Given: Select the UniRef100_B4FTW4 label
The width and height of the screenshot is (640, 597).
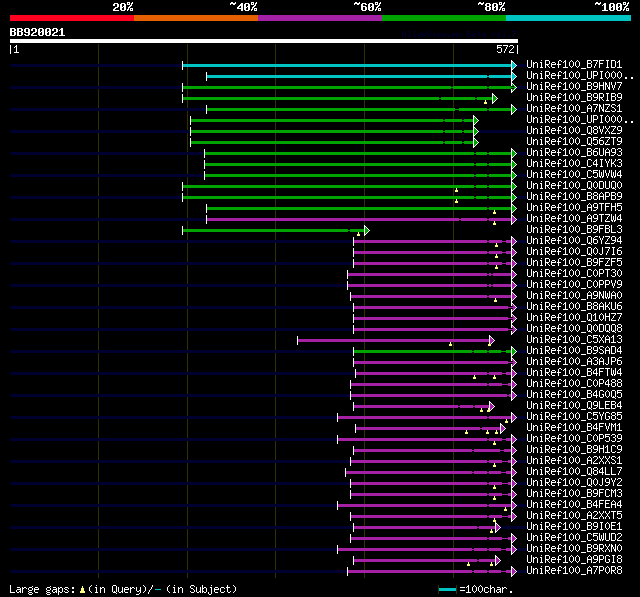Looking at the screenshot, I should (x=574, y=373).
